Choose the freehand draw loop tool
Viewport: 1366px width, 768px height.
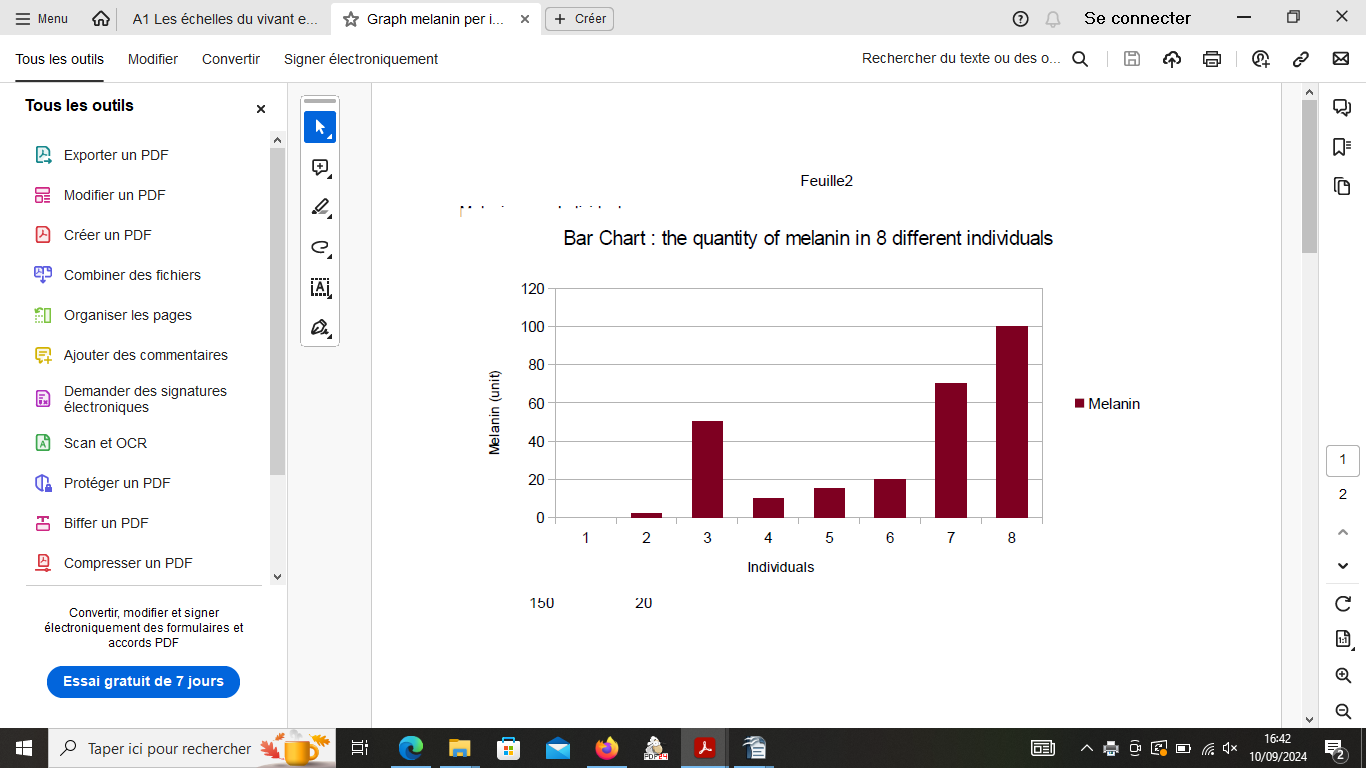coord(320,248)
